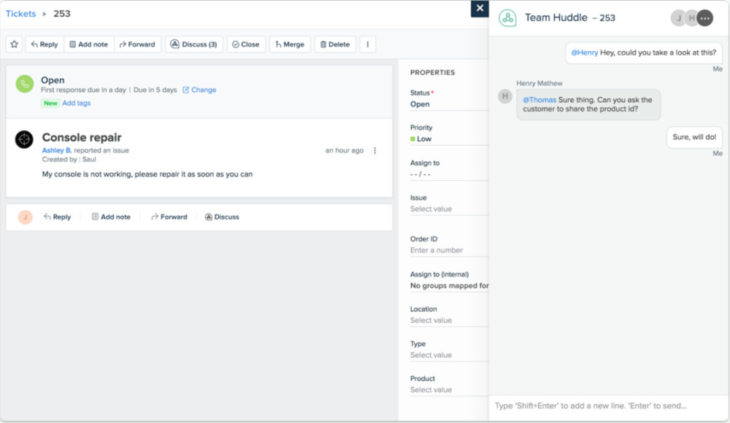730x423 pixels.
Task: Star this ticket with the star icon
Action: (14, 44)
